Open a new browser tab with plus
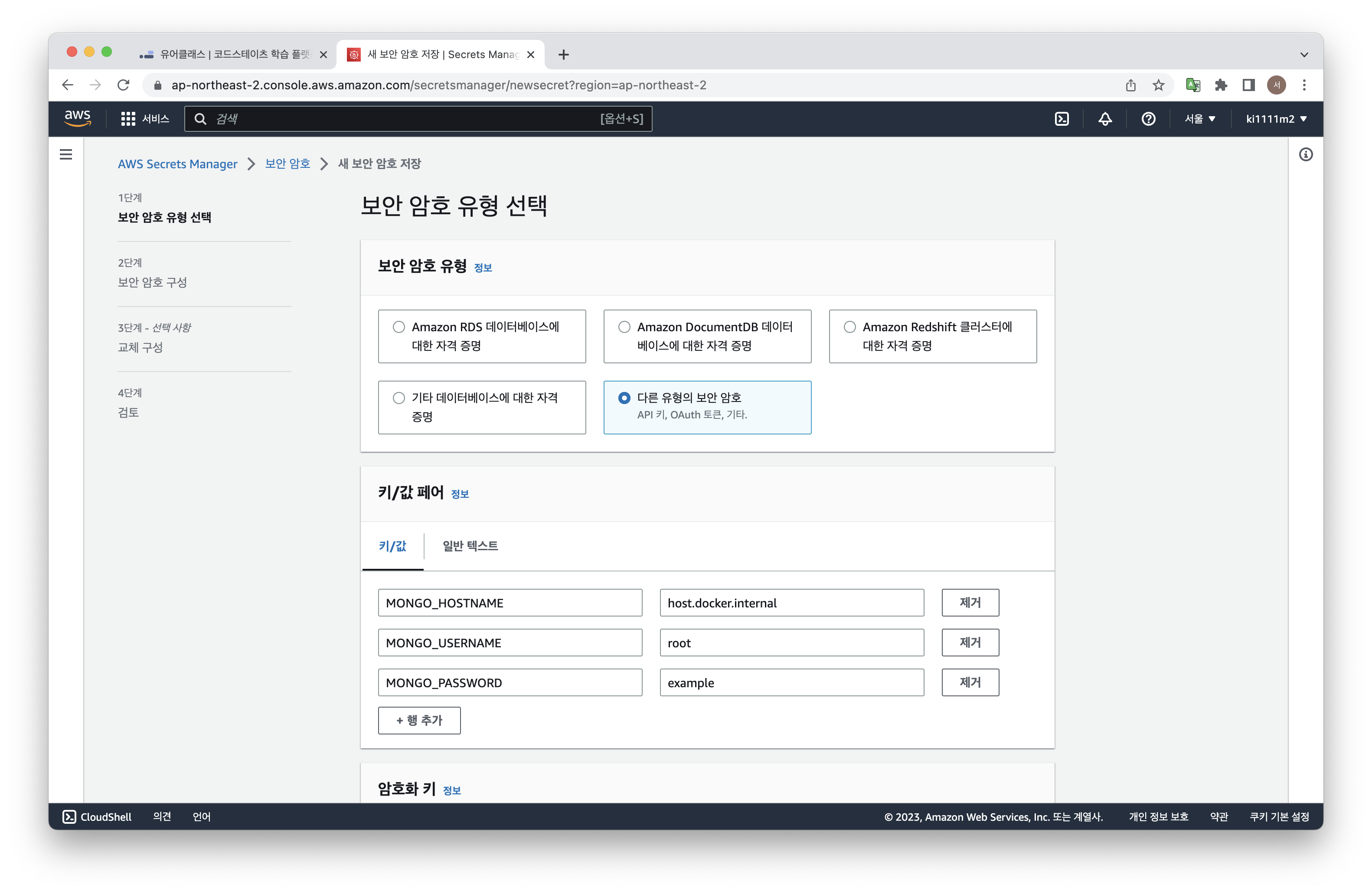Viewport: 1372px width, 894px height. (564, 55)
